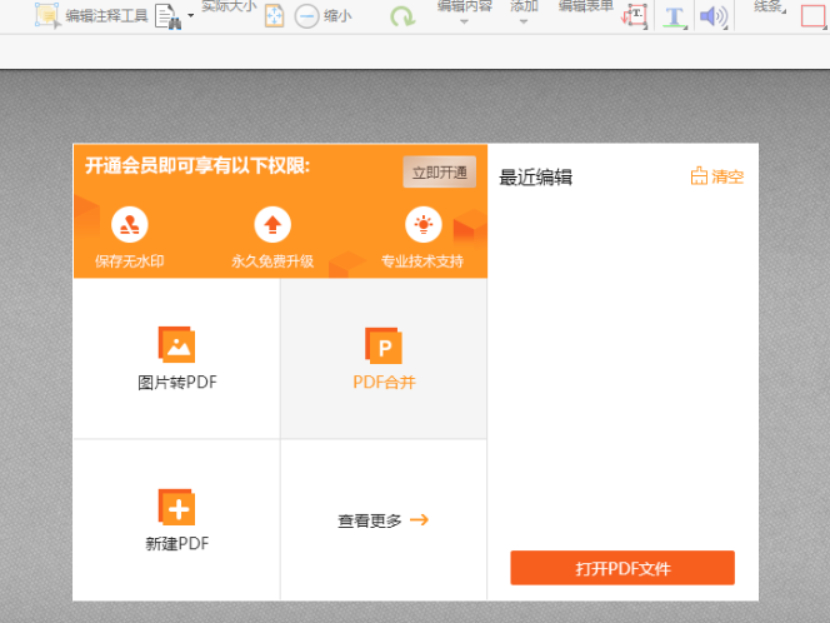Click the fit page icon

point(274,16)
